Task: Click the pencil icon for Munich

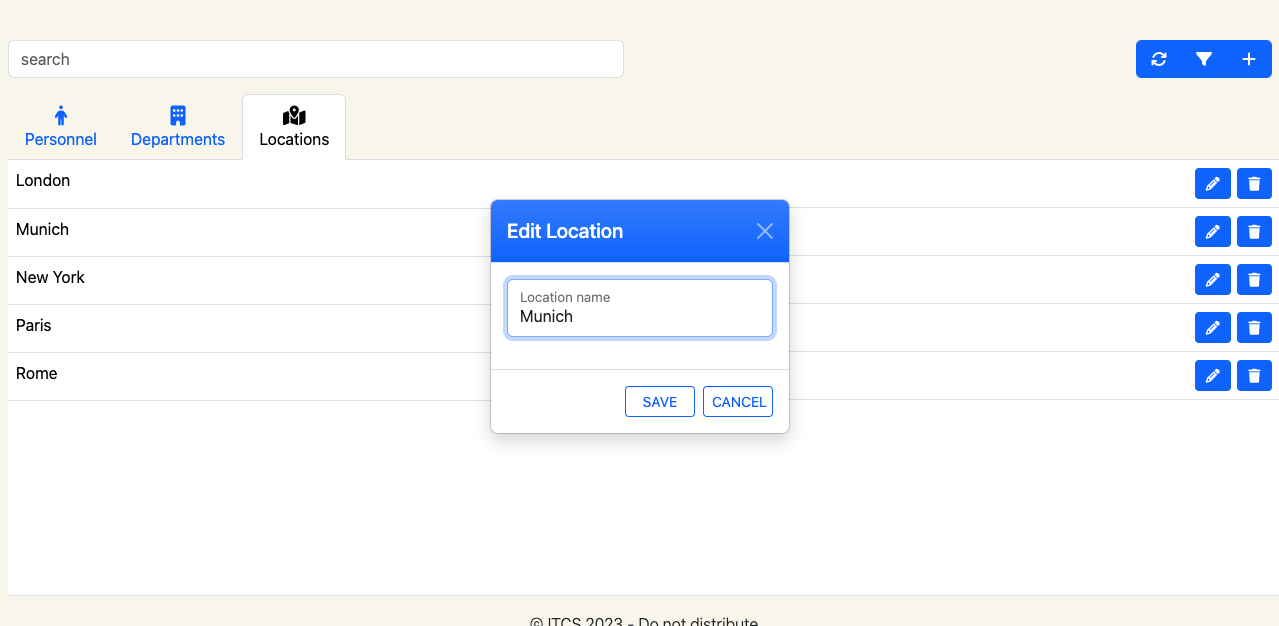Action: [1213, 232]
